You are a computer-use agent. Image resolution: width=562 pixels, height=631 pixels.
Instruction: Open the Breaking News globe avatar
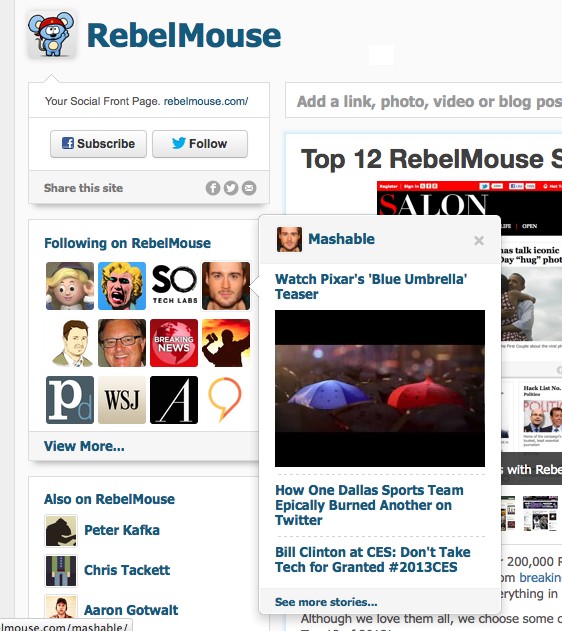(x=174, y=343)
